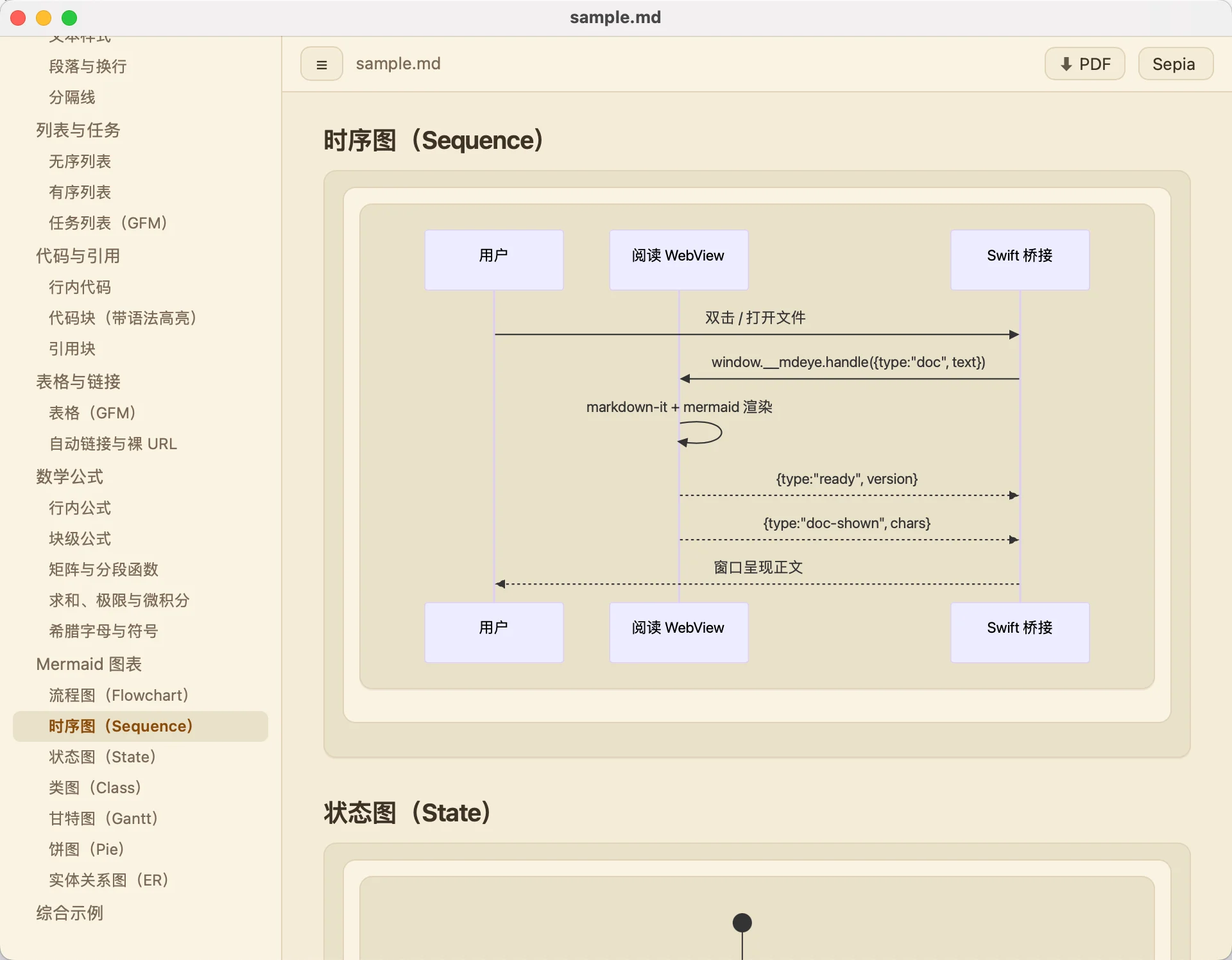Jump to 类图（Class）section
The image size is (1232, 960).
coord(95,788)
